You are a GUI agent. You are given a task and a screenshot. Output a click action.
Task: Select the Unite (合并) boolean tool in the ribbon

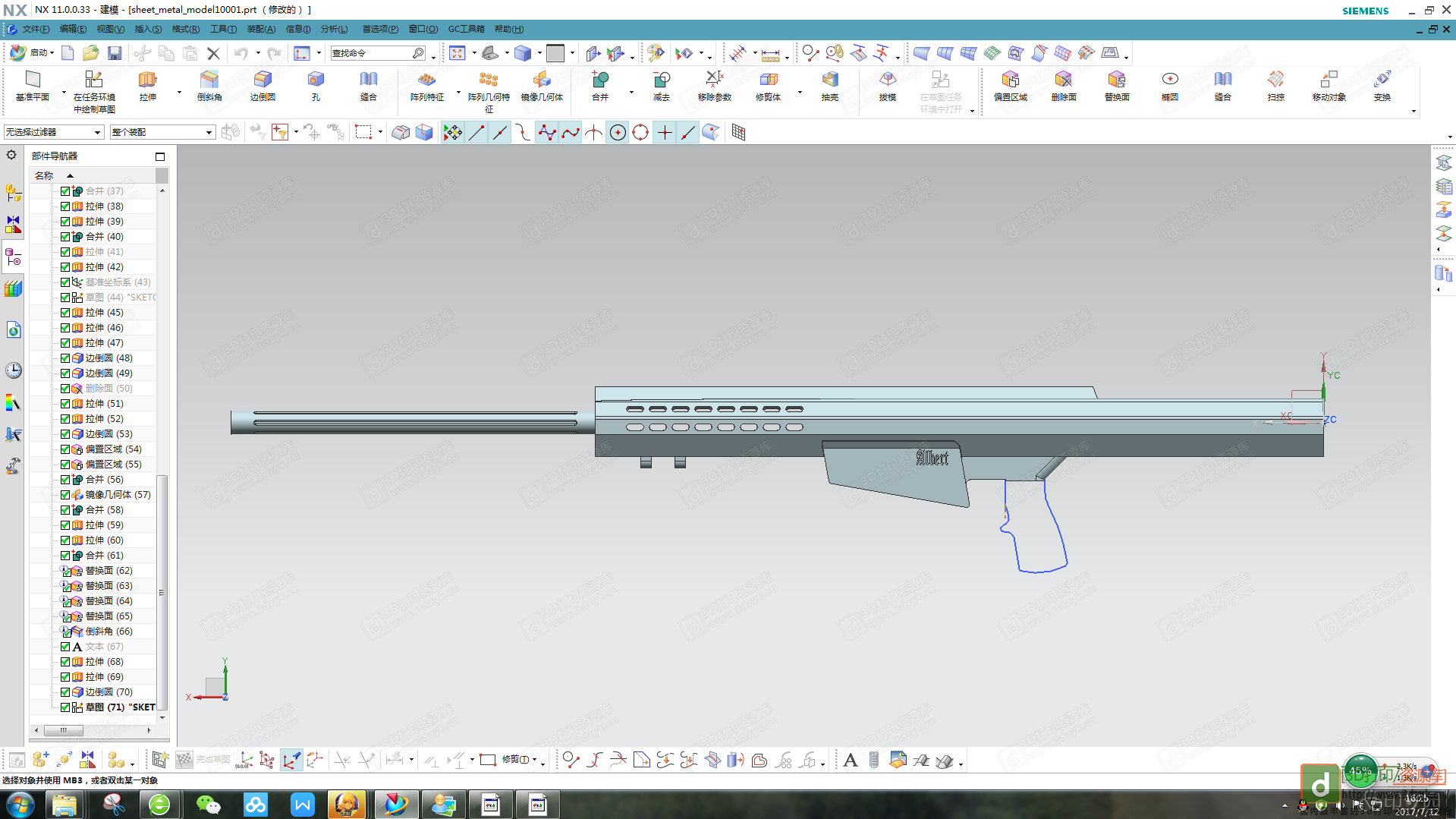pyautogui.click(x=600, y=79)
